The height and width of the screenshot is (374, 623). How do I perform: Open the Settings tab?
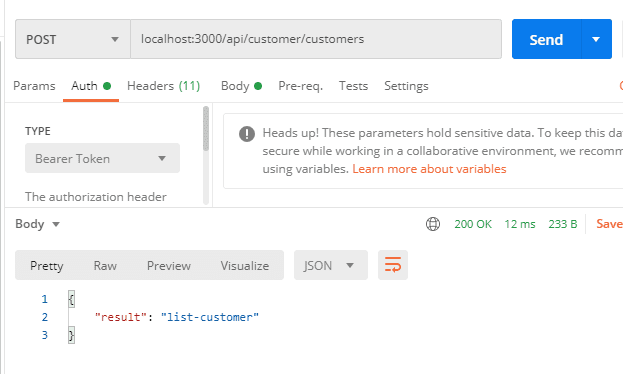point(406,86)
